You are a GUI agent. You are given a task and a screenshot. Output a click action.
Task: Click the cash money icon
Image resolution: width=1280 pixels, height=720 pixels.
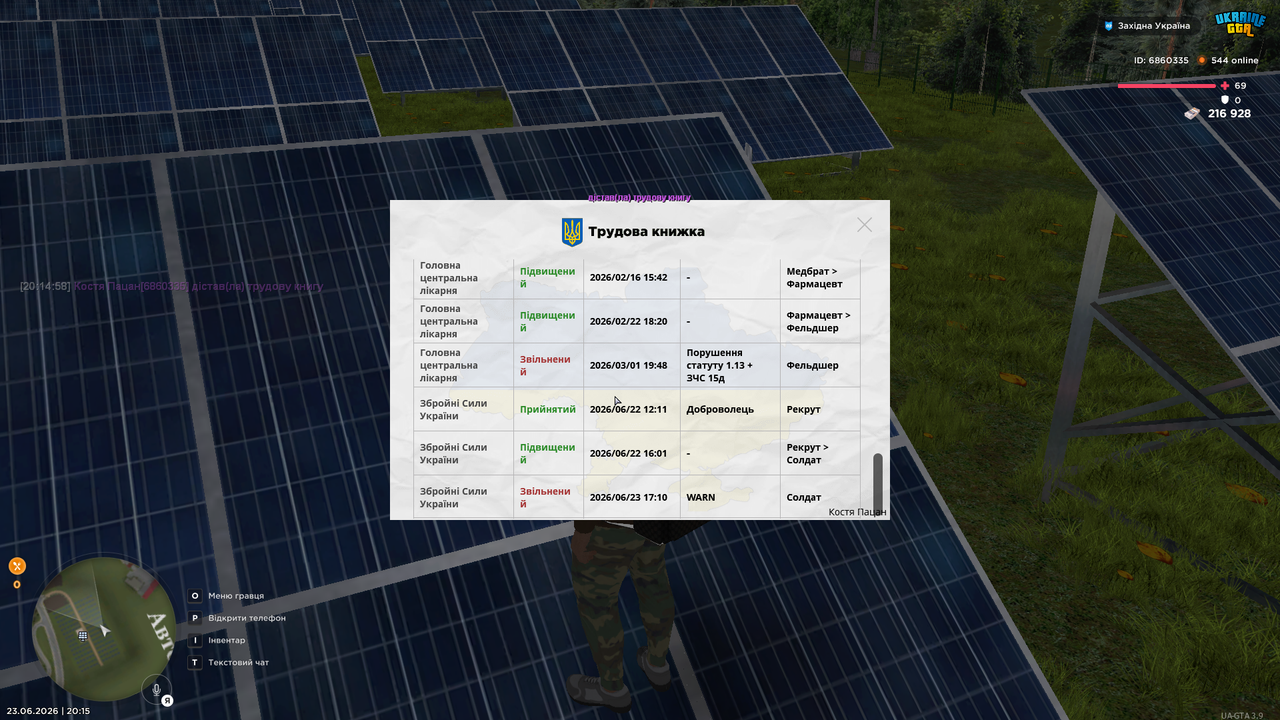pyautogui.click(x=1192, y=114)
